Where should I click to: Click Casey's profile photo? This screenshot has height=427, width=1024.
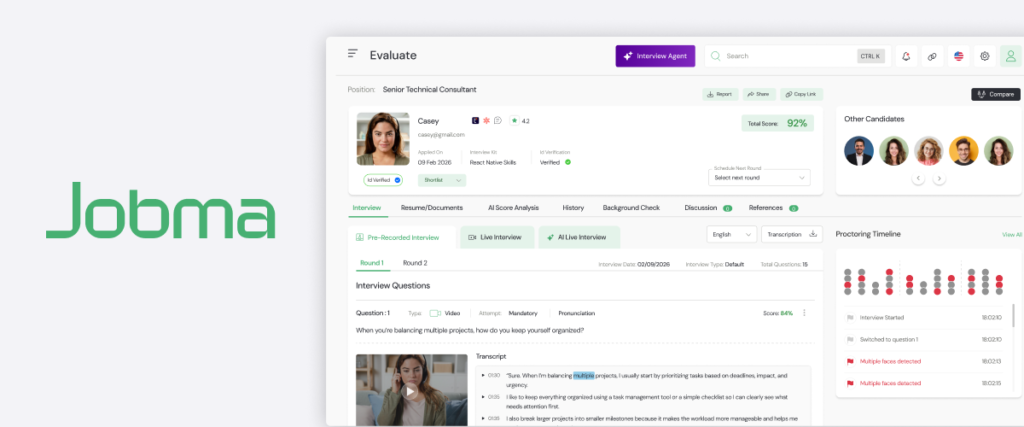(383, 138)
